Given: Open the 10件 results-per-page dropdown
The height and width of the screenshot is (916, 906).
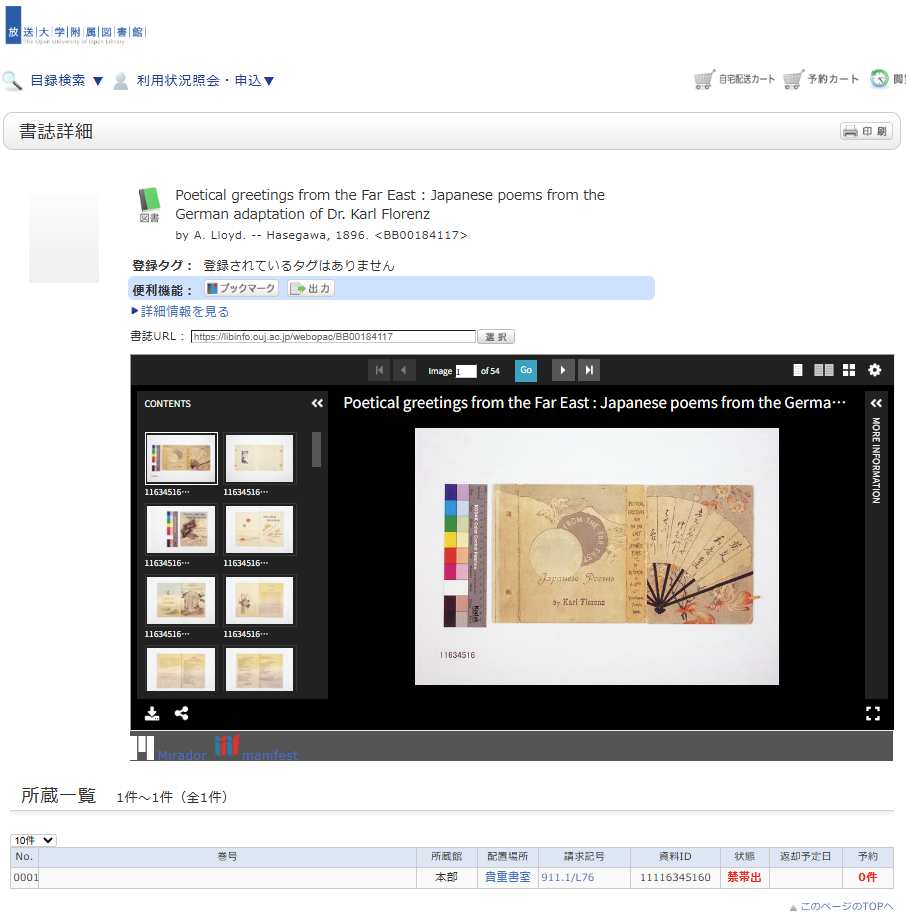Looking at the screenshot, I should point(33,840).
